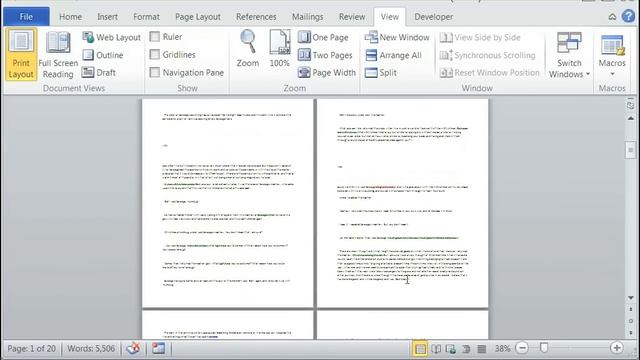The image size is (640, 360).
Task: Click the Select Browse Object button
Action: pos(631,321)
